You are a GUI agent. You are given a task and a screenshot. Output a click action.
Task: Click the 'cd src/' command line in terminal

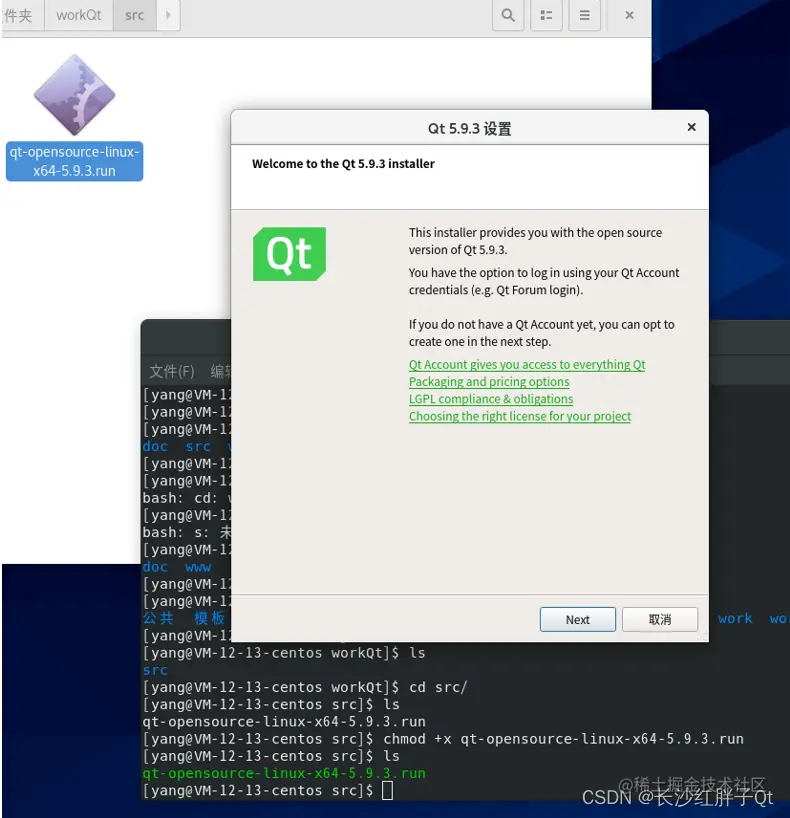[x=305, y=688]
